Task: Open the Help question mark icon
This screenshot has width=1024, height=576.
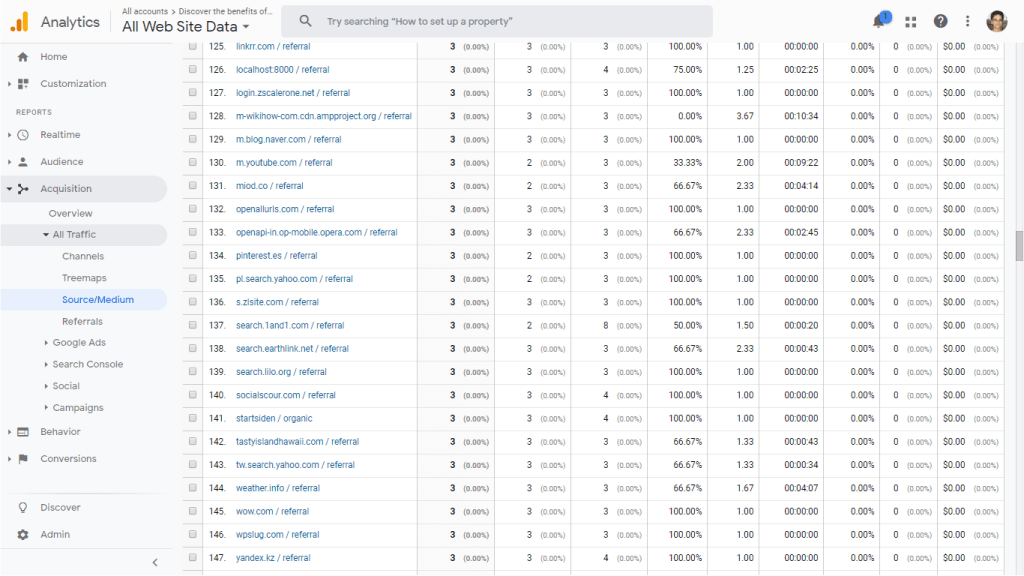Action: [940, 22]
